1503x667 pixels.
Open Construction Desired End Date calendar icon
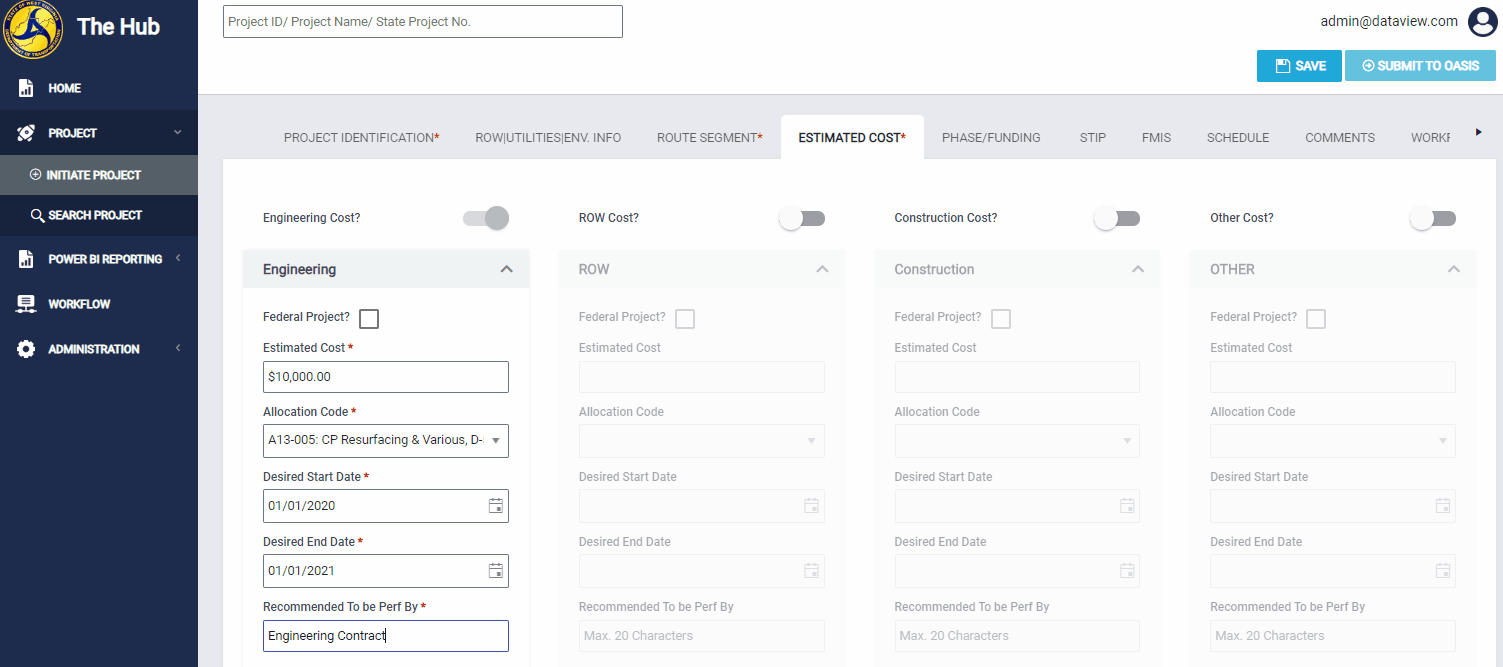click(x=1127, y=571)
